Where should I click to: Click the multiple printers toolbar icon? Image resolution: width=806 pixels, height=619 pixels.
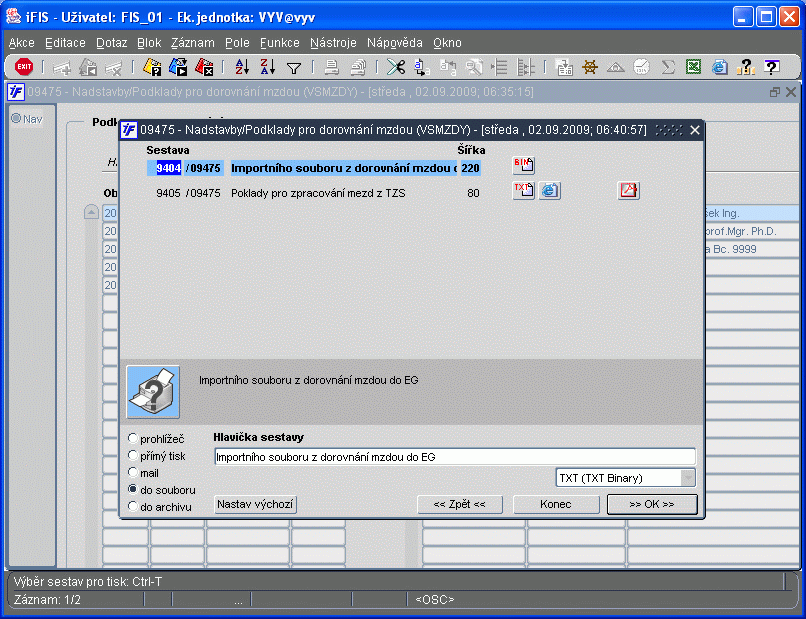pos(358,67)
